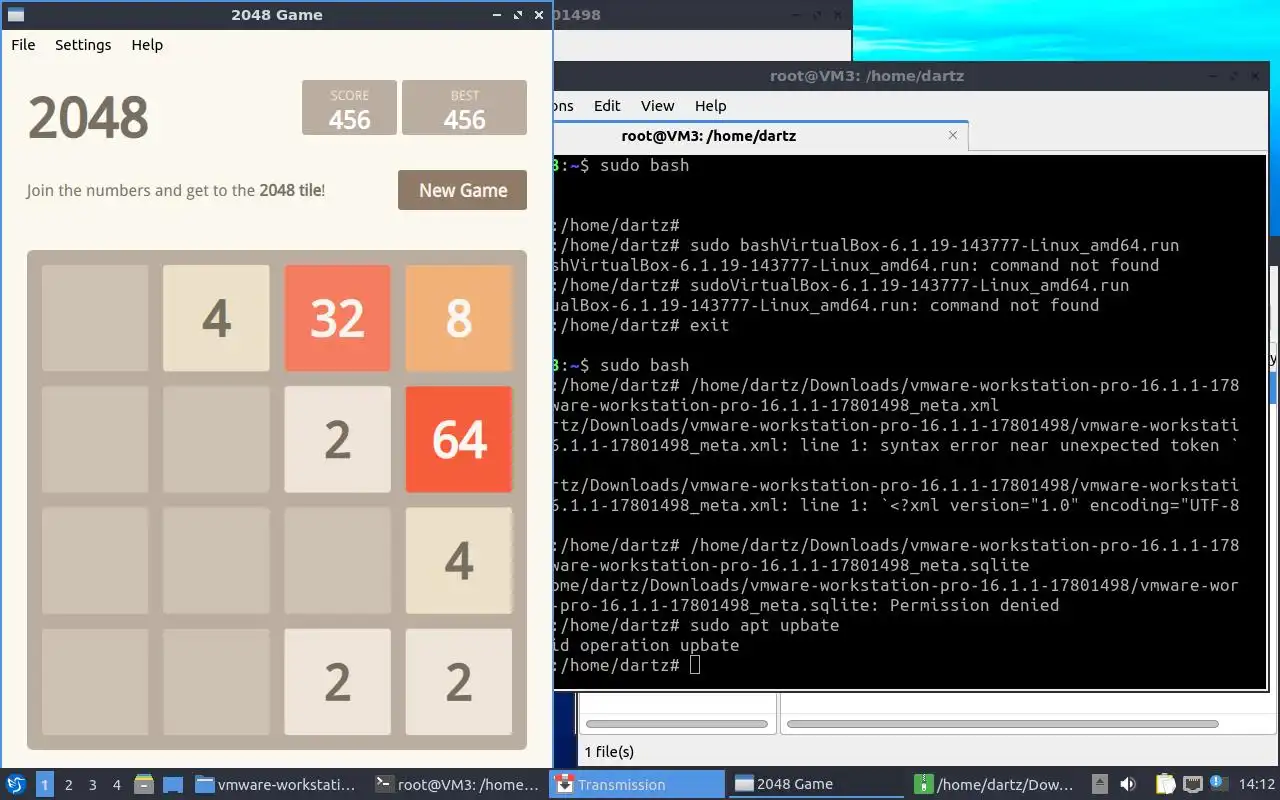Click the 2048 Game window menu icon

pyautogui.click(x=15, y=15)
